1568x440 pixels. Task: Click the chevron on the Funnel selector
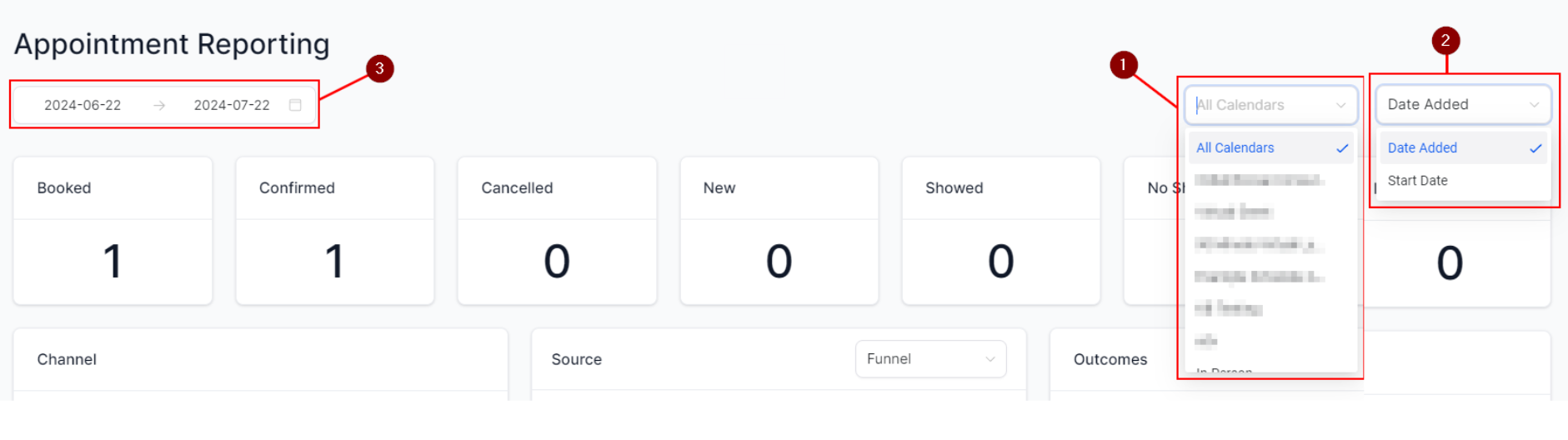[990, 359]
